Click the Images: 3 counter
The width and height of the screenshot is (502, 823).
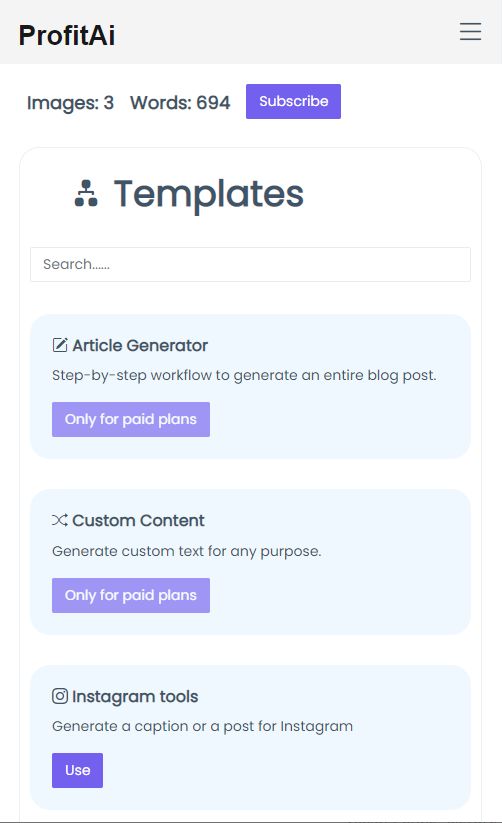(x=70, y=103)
